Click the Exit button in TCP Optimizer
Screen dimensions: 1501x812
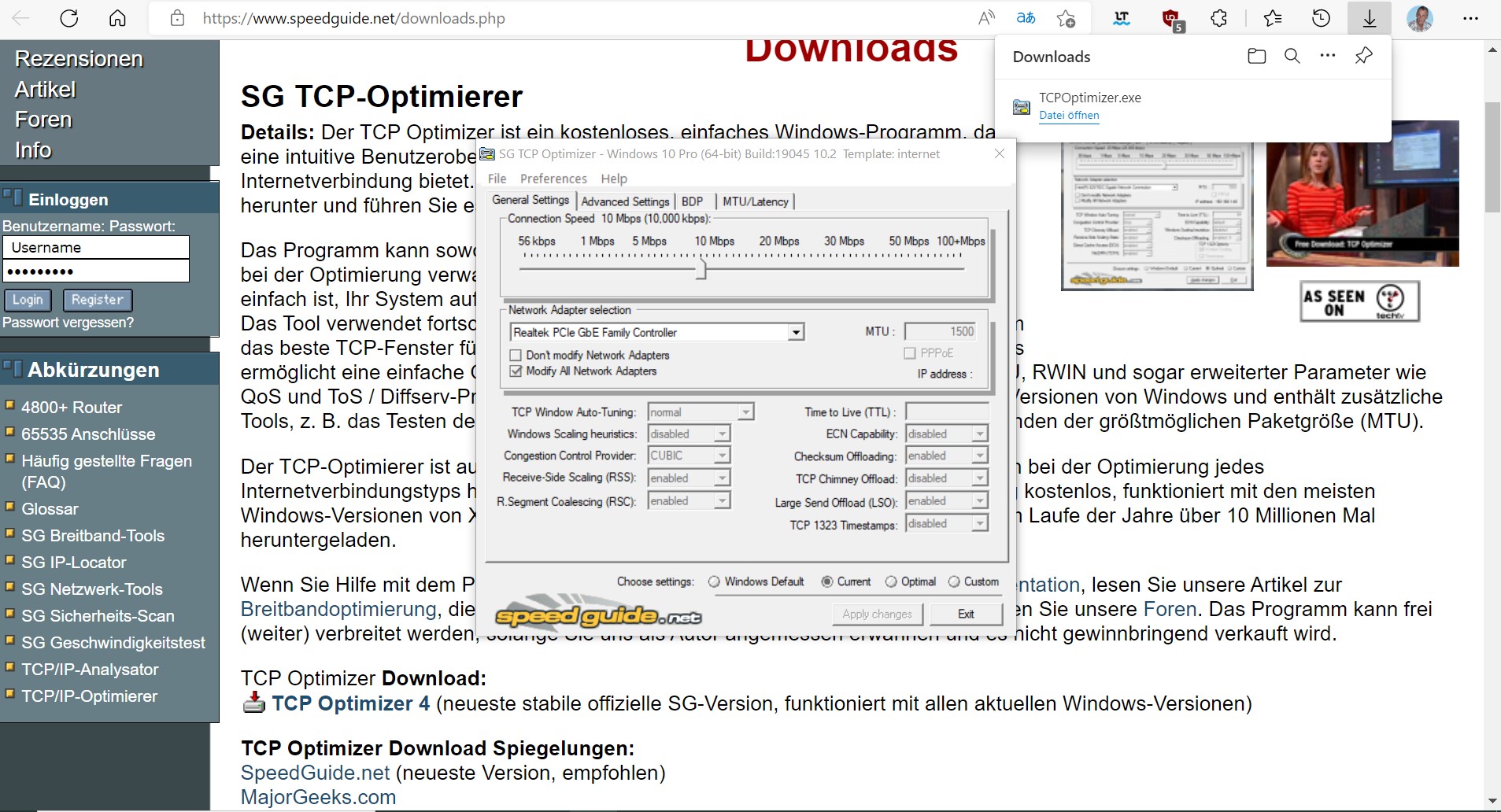coord(966,614)
